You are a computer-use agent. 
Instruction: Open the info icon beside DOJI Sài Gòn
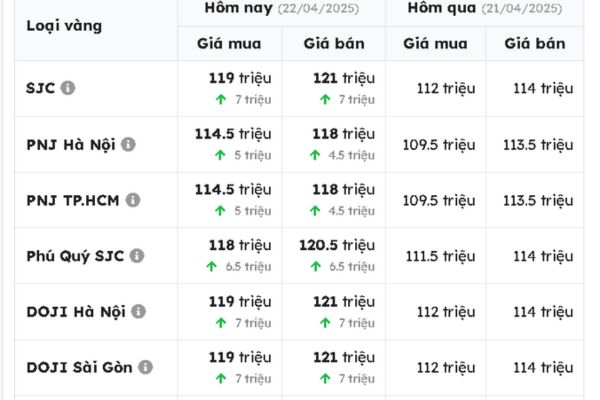(x=145, y=368)
